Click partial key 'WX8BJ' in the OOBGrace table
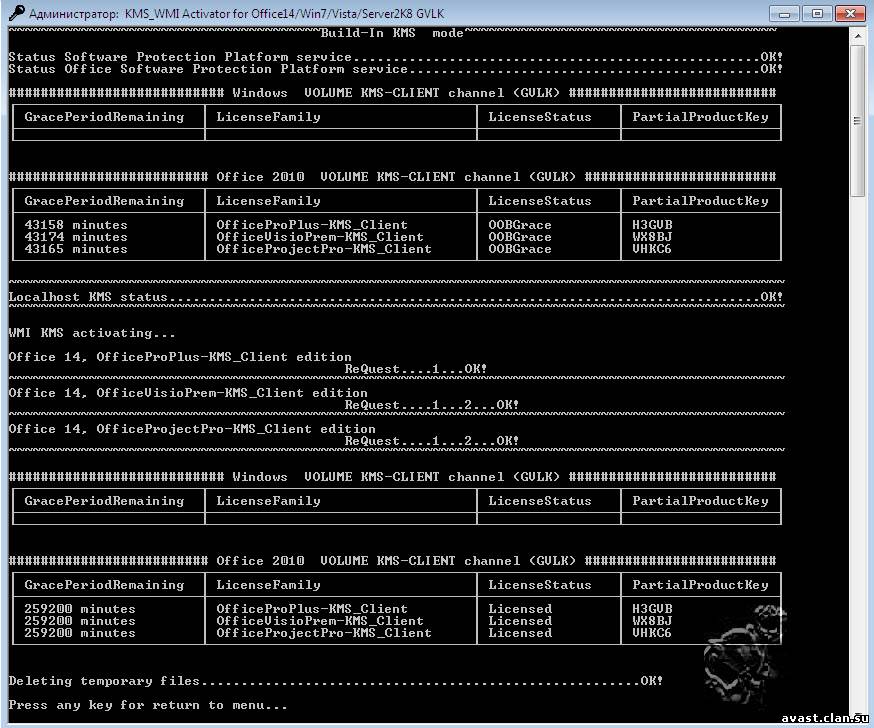Viewport: 874px width, 728px height. tap(652, 237)
